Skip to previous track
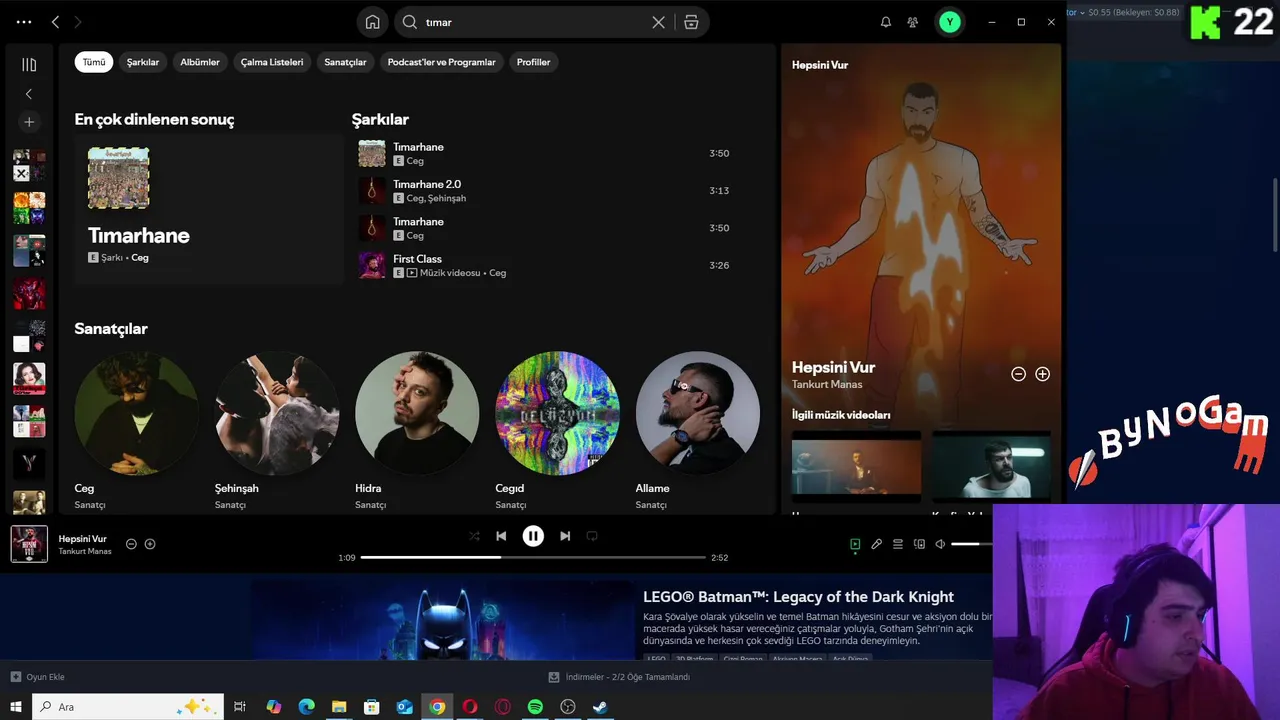 (x=501, y=536)
